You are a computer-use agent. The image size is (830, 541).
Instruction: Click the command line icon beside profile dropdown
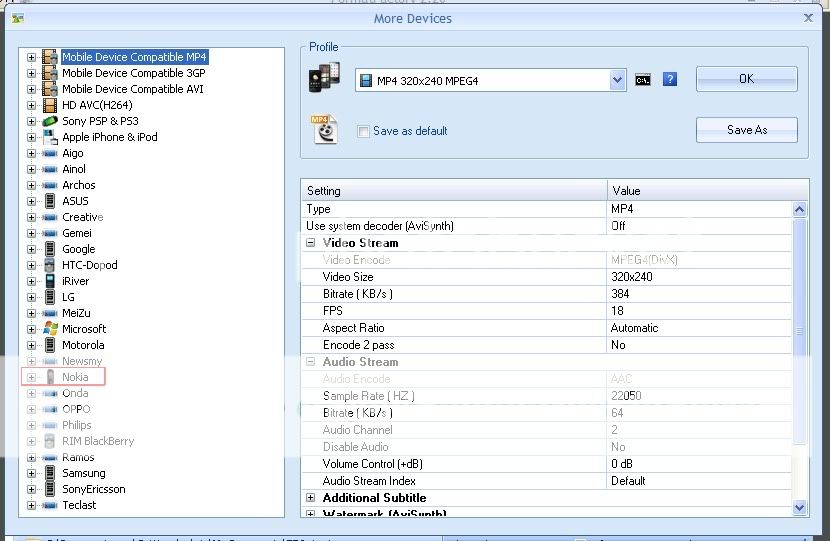pyautogui.click(x=644, y=80)
